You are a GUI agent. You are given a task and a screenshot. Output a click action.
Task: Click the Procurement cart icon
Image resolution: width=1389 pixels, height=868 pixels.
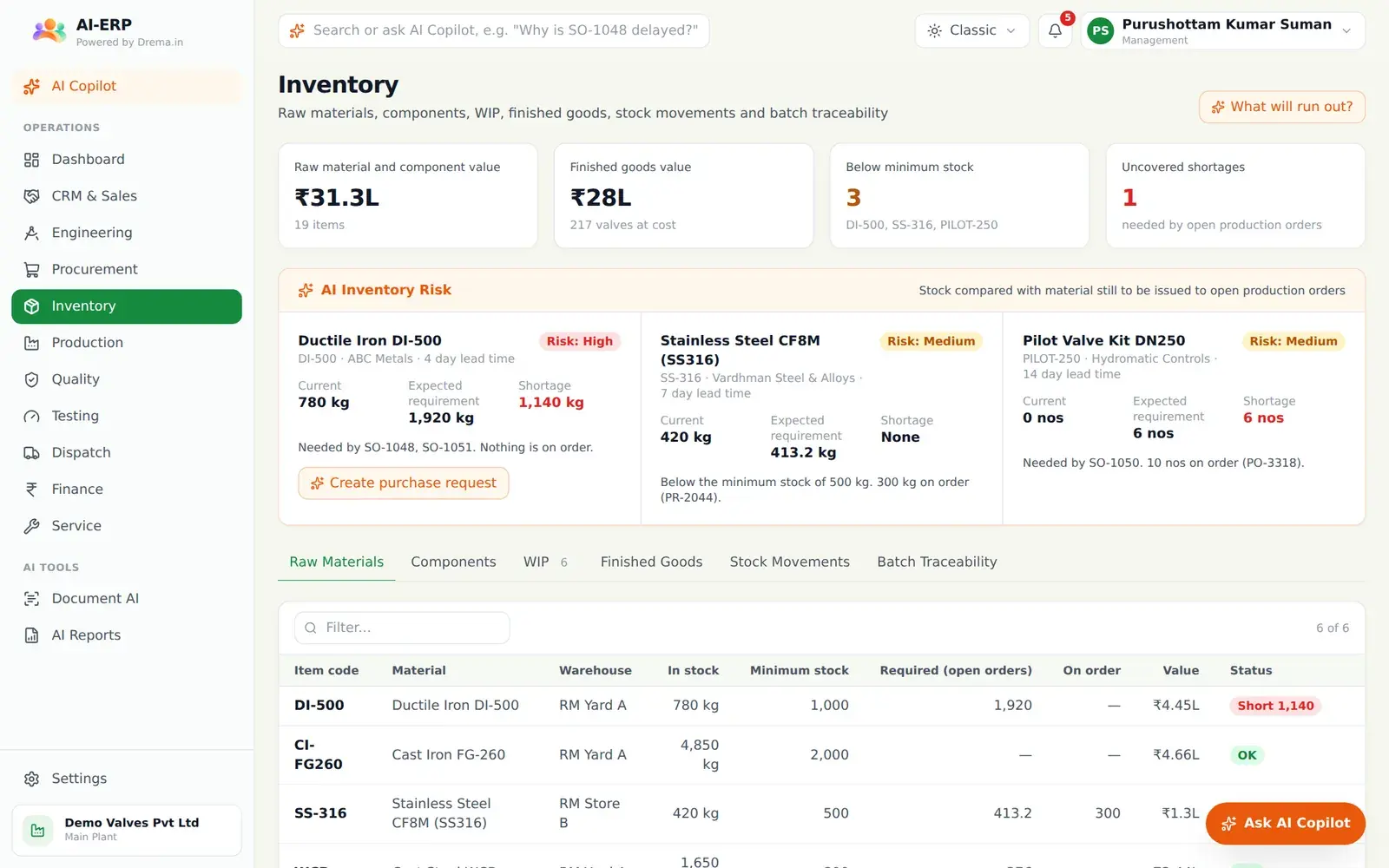[x=32, y=269]
